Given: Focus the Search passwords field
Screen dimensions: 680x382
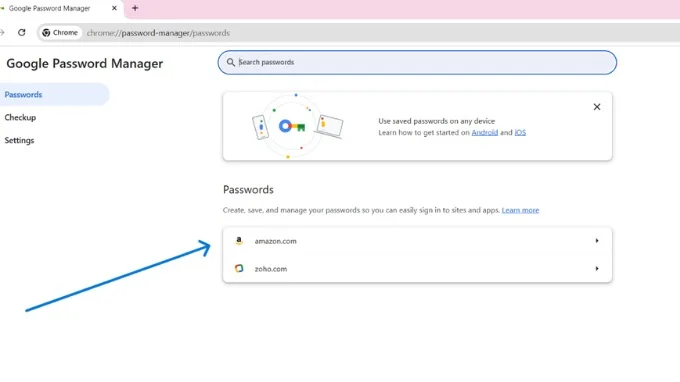Looking at the screenshot, I should [417, 62].
